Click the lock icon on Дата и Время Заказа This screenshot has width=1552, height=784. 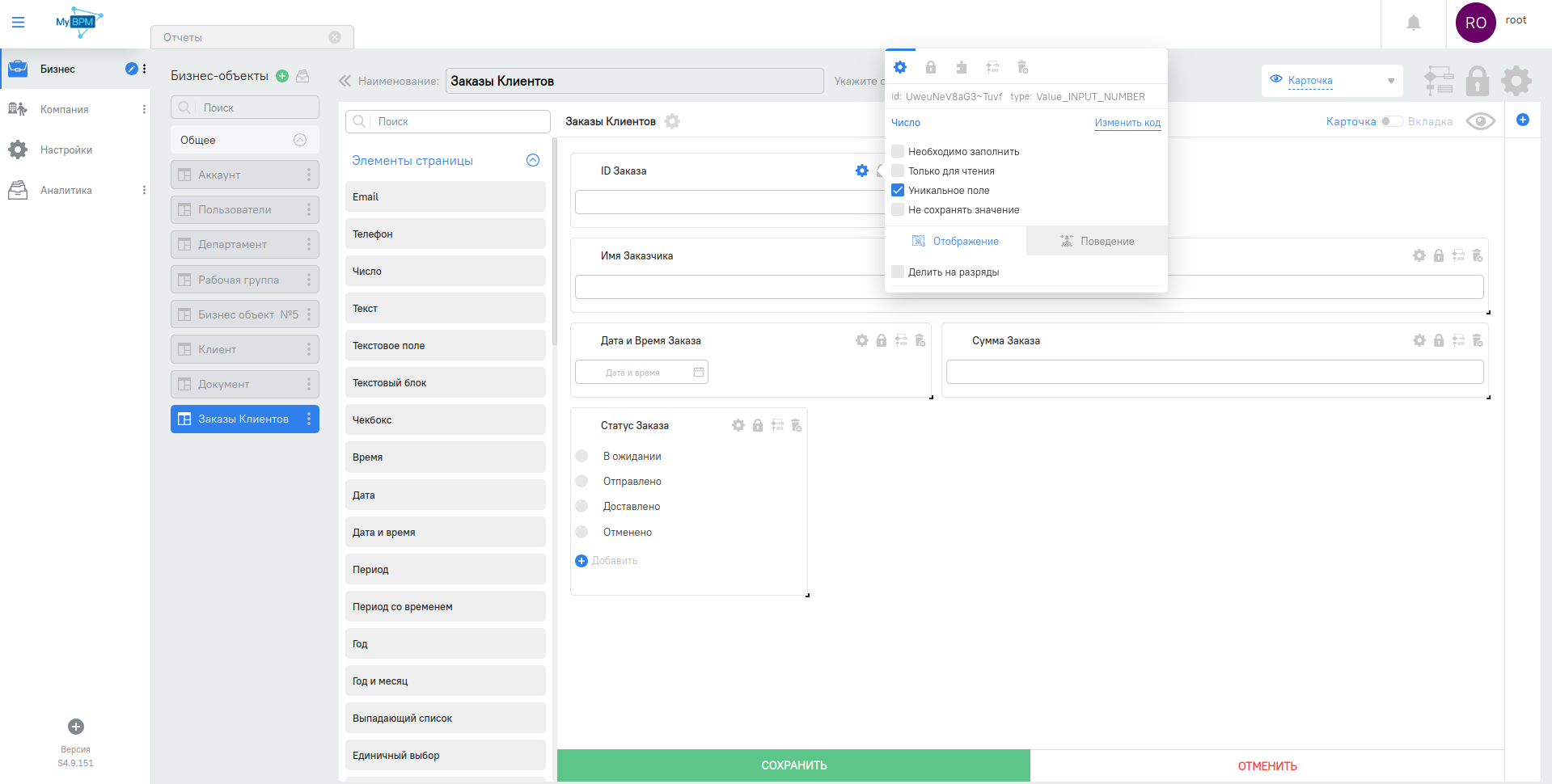[882, 340]
